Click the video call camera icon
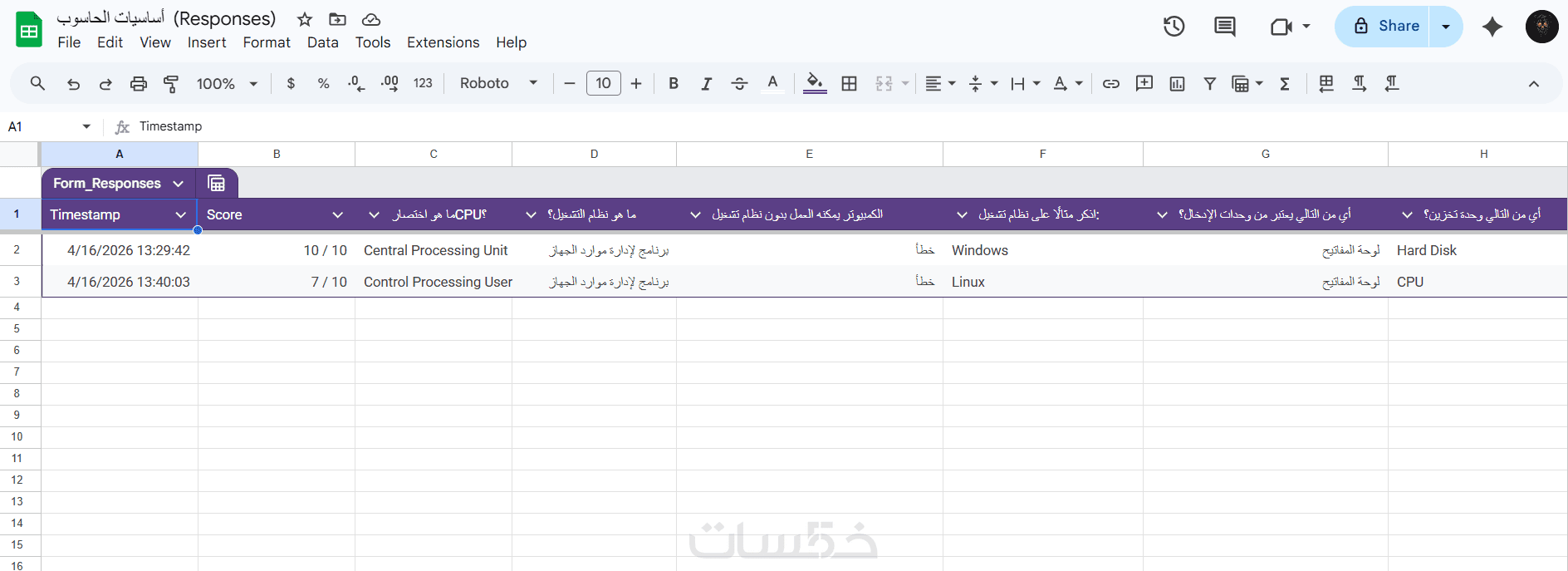The image size is (1568, 571). point(1281,27)
